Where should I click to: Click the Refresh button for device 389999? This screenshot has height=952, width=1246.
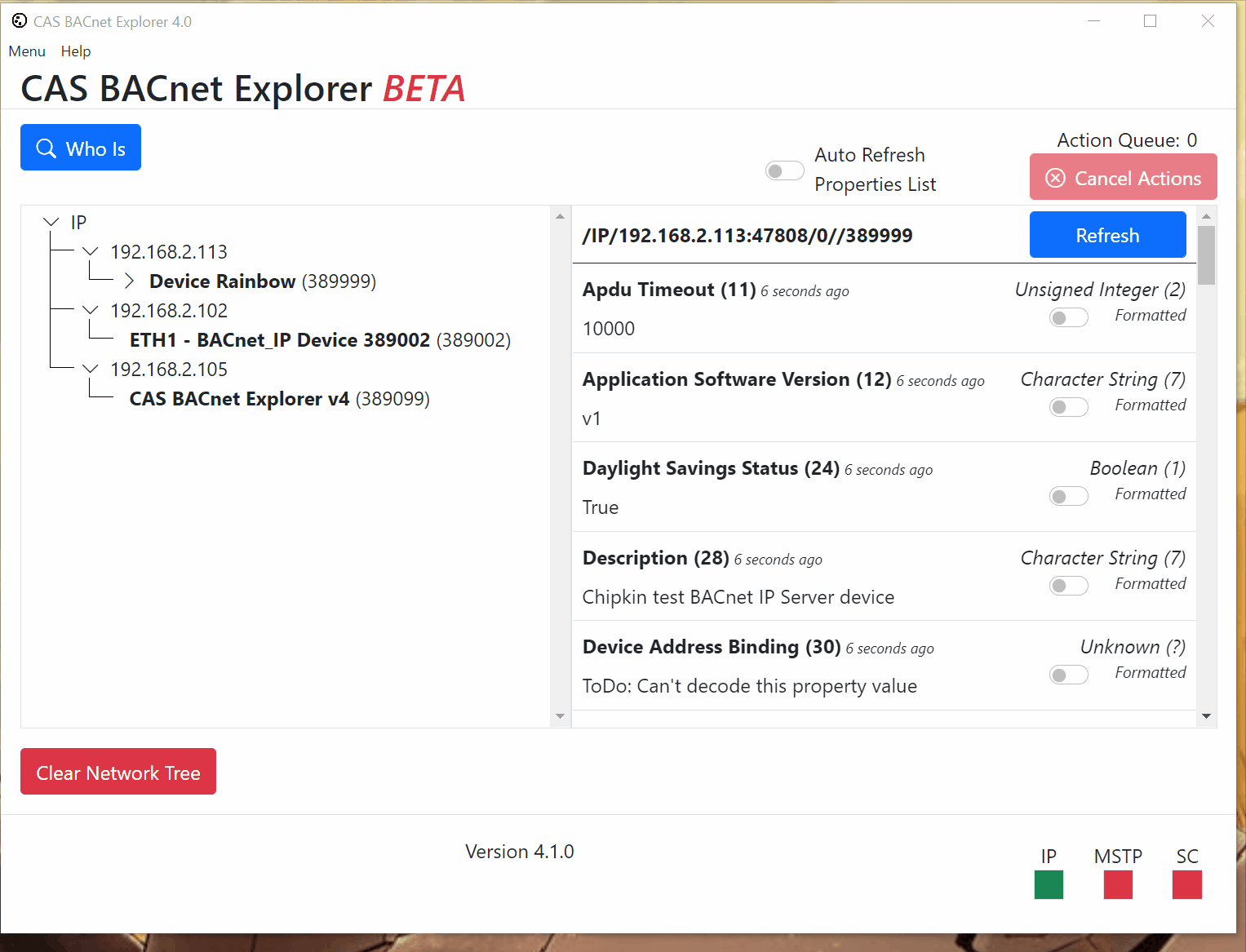(x=1107, y=235)
